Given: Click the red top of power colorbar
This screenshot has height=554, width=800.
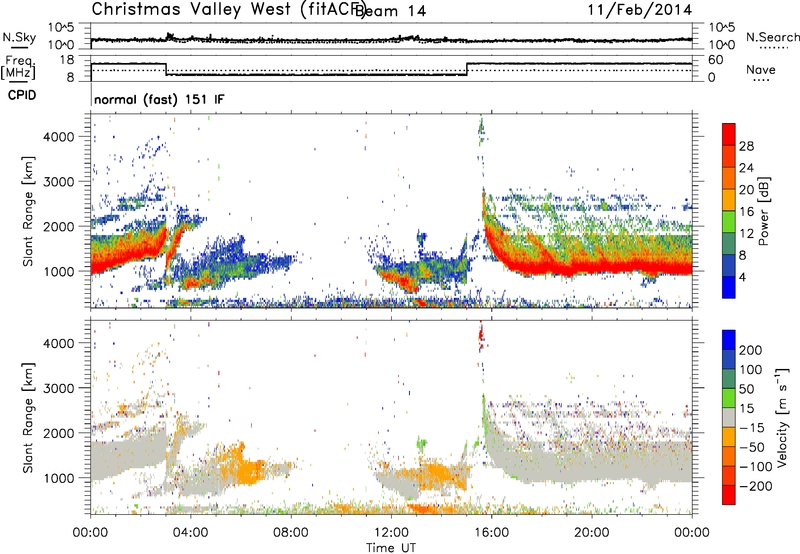Looking at the screenshot, I should 729,134.
